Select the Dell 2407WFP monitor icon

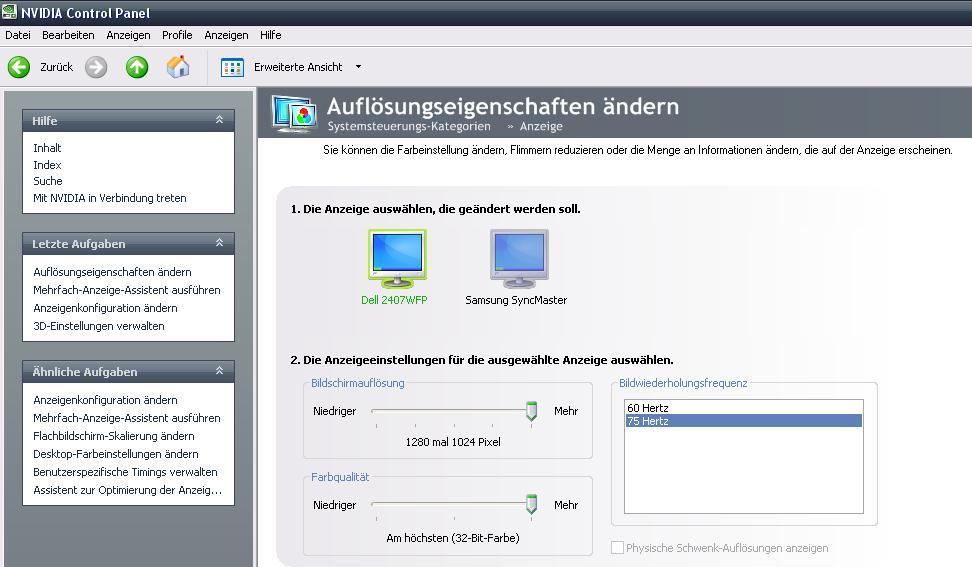click(x=397, y=258)
